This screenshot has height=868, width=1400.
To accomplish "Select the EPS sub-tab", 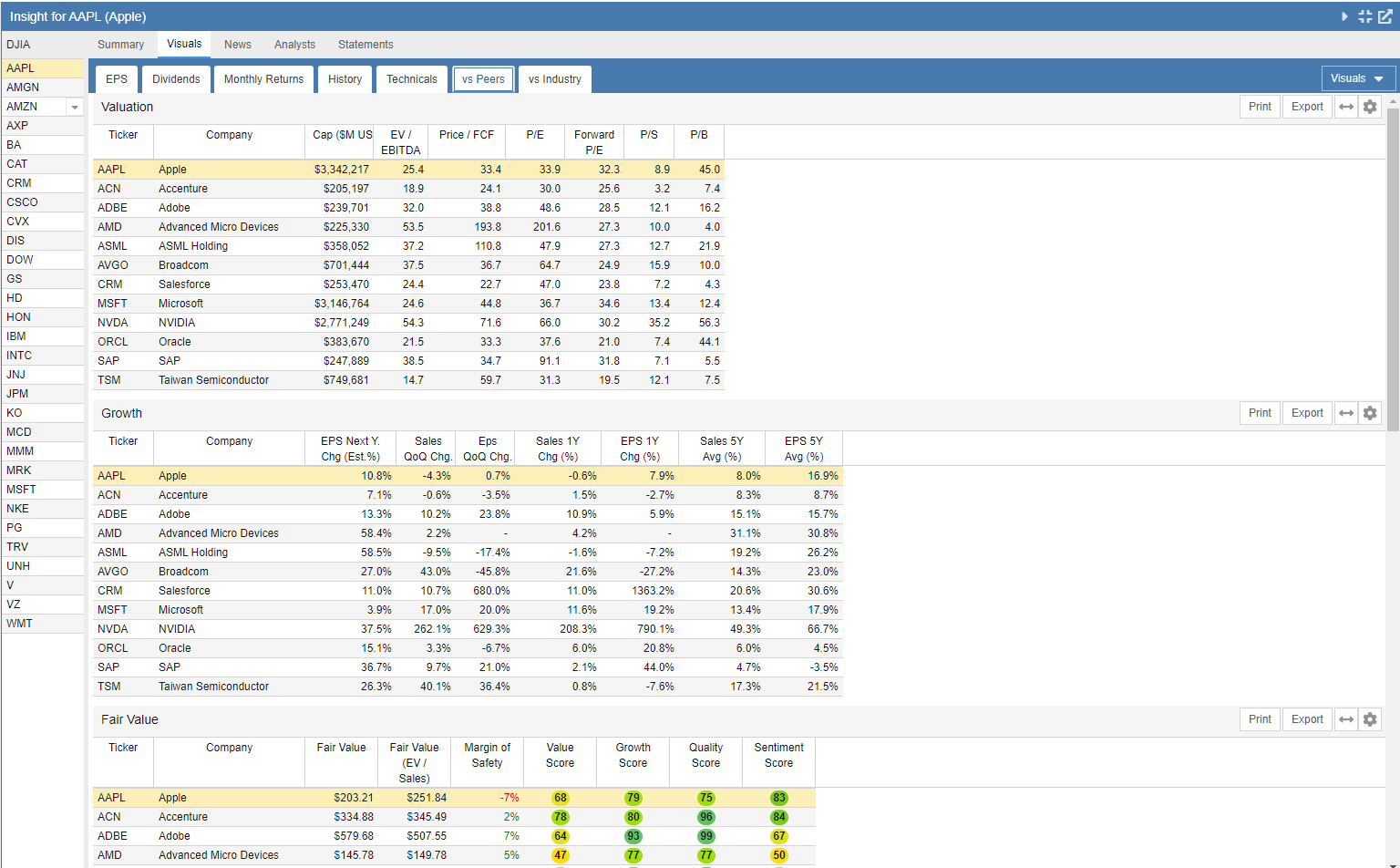I will pos(117,79).
